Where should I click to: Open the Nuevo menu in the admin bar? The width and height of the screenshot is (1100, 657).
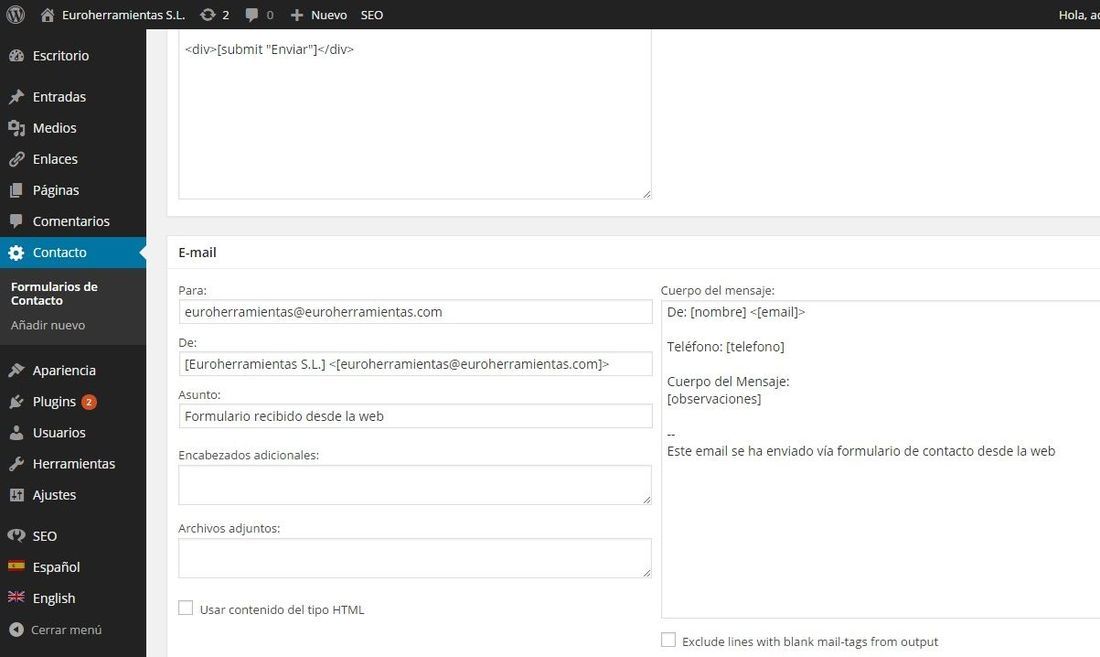329,15
